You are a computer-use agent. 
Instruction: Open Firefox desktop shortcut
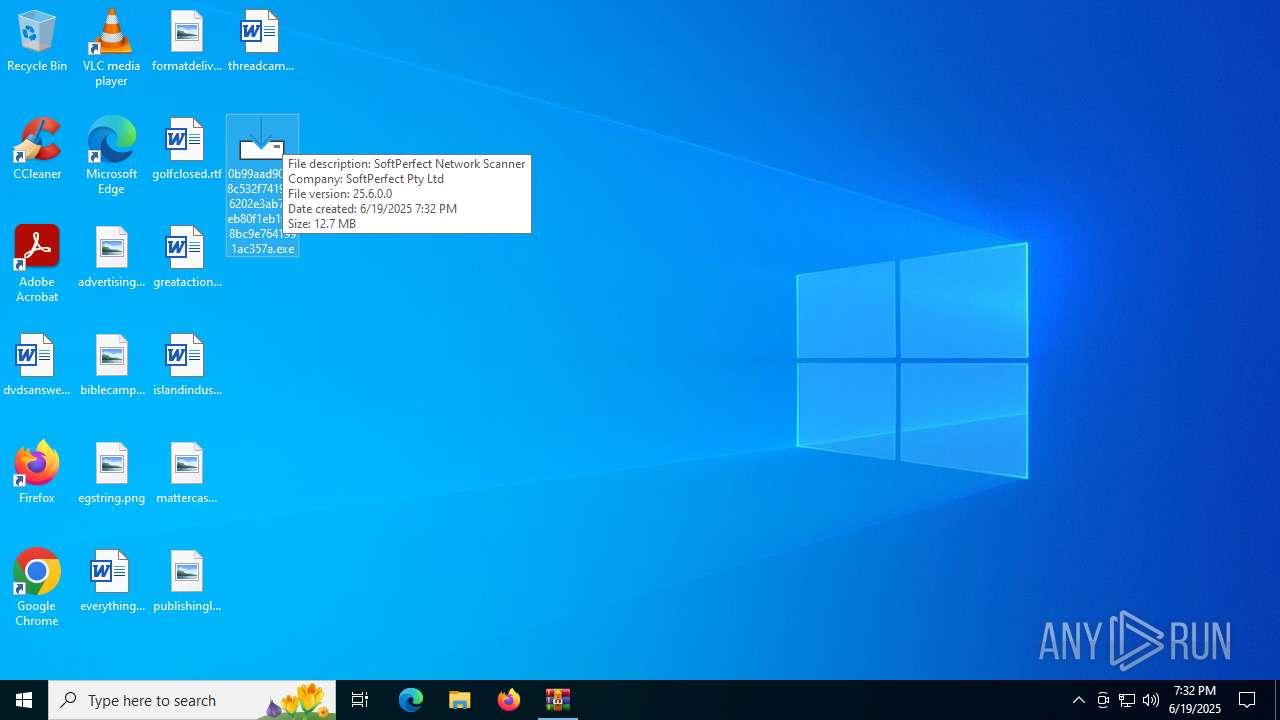(37, 474)
